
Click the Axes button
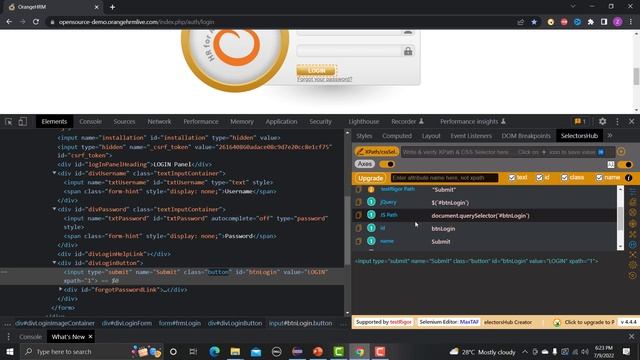coord(364,164)
